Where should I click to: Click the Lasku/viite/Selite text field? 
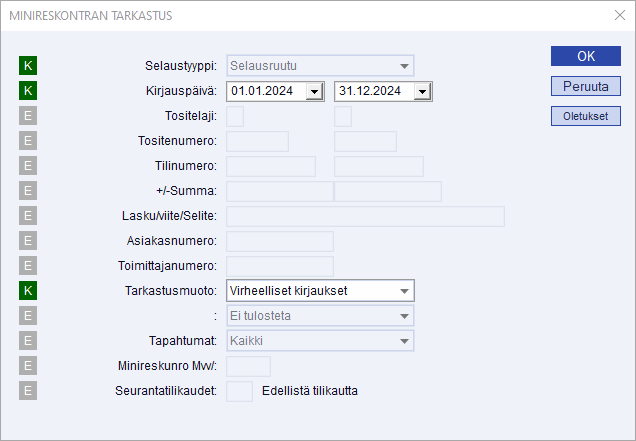pos(365,216)
